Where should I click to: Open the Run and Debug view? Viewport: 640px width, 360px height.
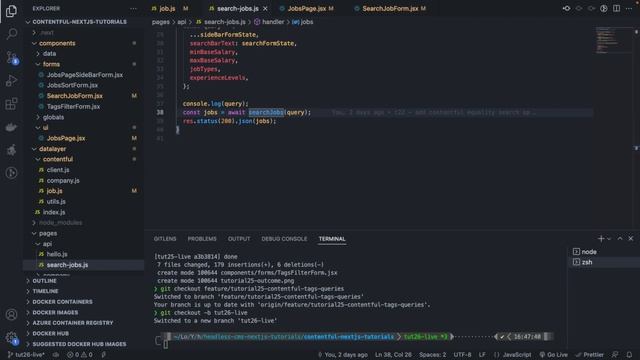pos(11,80)
